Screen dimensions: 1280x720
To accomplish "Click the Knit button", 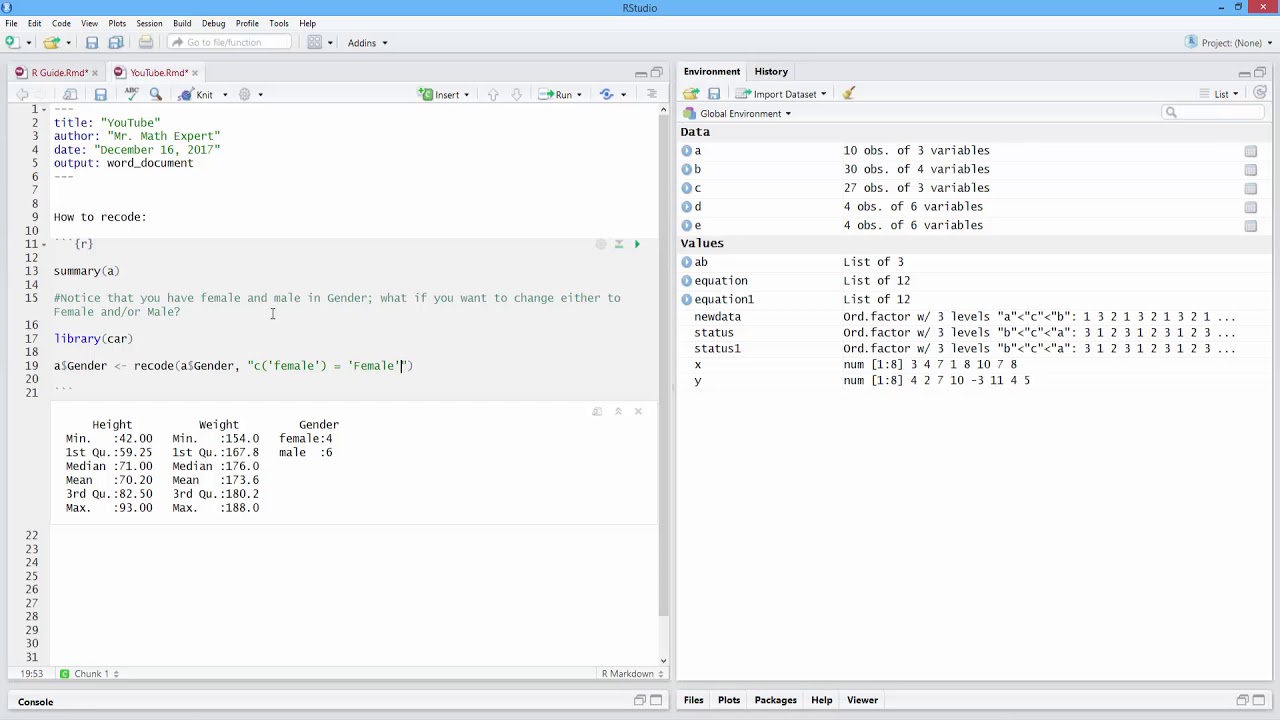I will pyautogui.click(x=196, y=94).
